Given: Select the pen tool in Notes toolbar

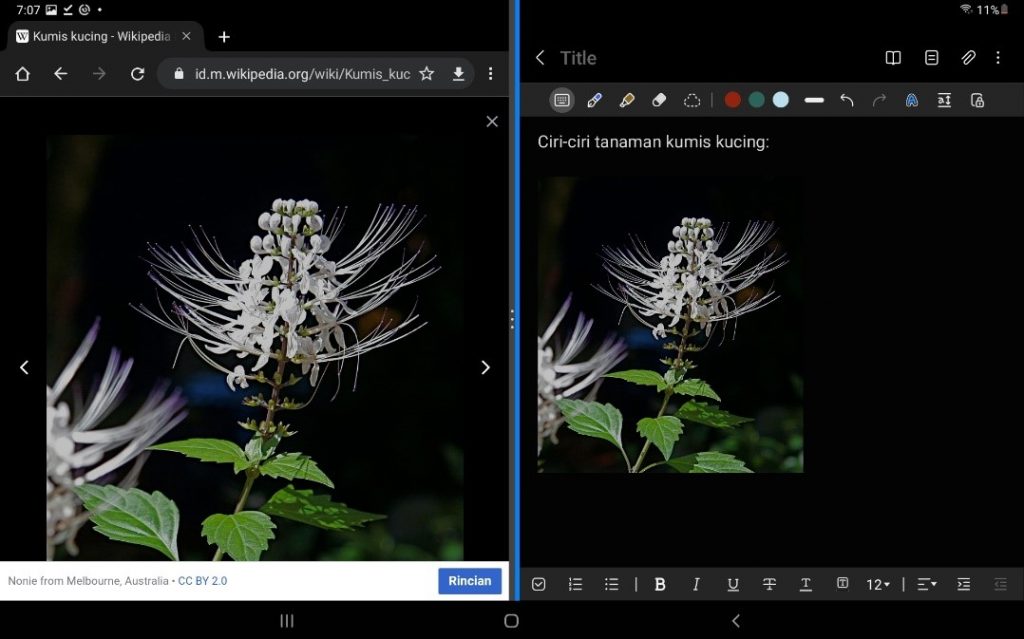Looking at the screenshot, I should tap(594, 100).
